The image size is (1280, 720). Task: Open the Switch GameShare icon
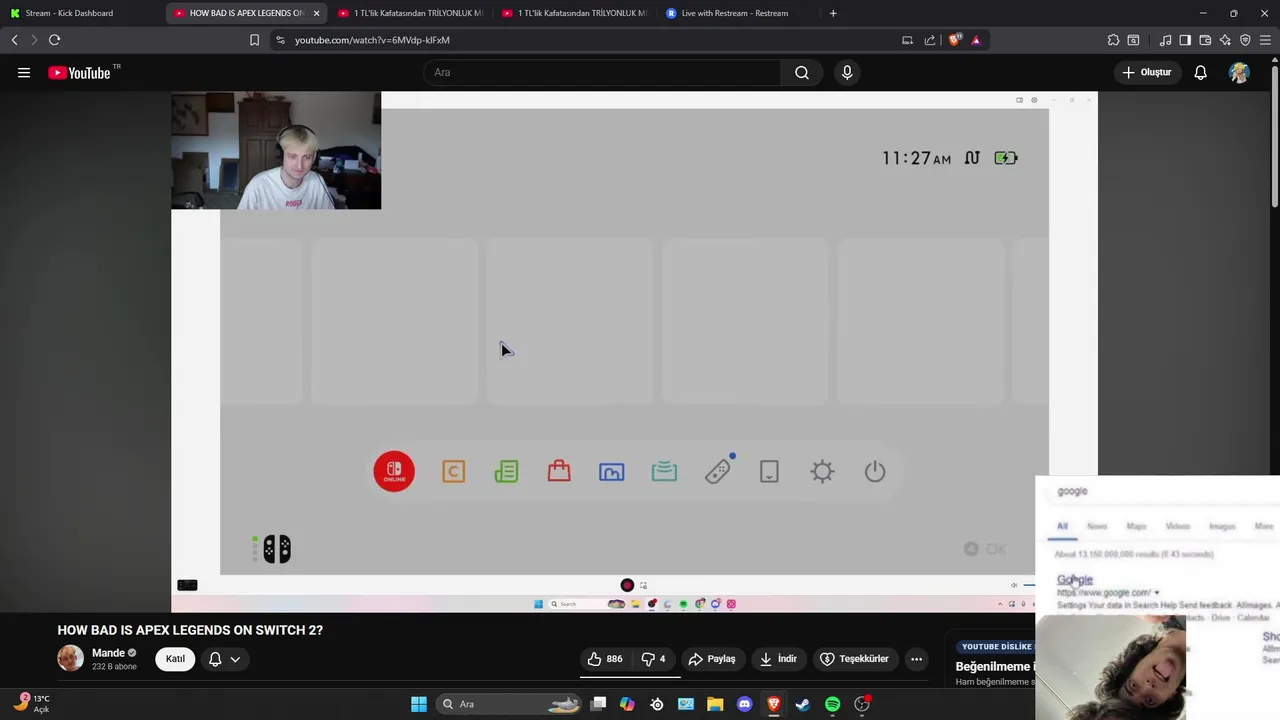pos(664,472)
